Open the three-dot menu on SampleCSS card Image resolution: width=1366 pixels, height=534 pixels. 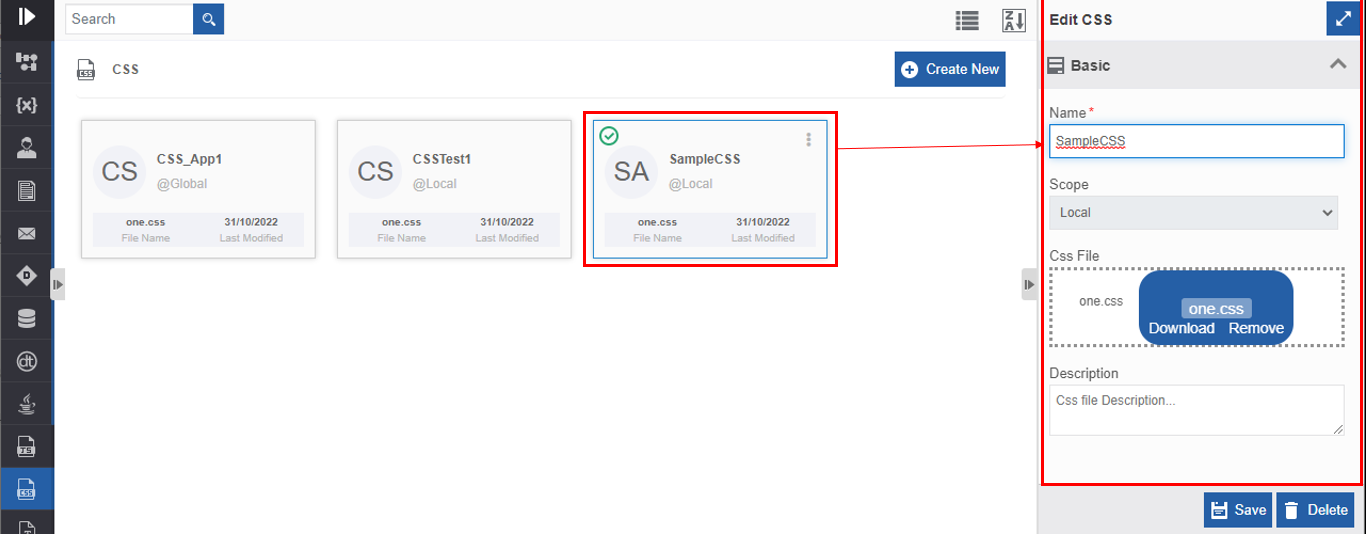pyautogui.click(x=809, y=140)
